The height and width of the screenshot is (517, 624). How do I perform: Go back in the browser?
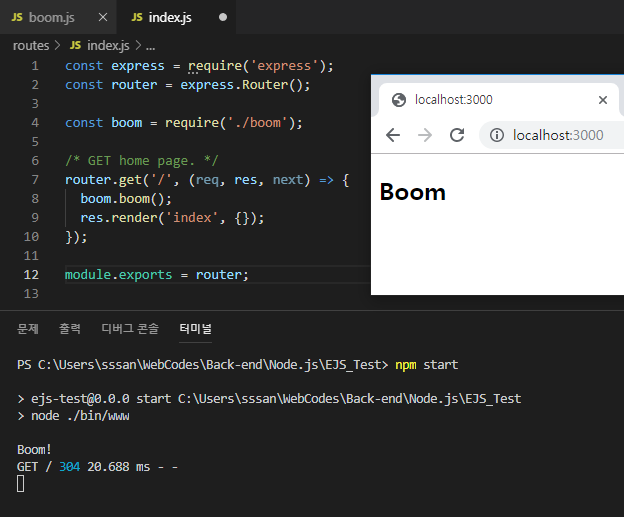(393, 135)
